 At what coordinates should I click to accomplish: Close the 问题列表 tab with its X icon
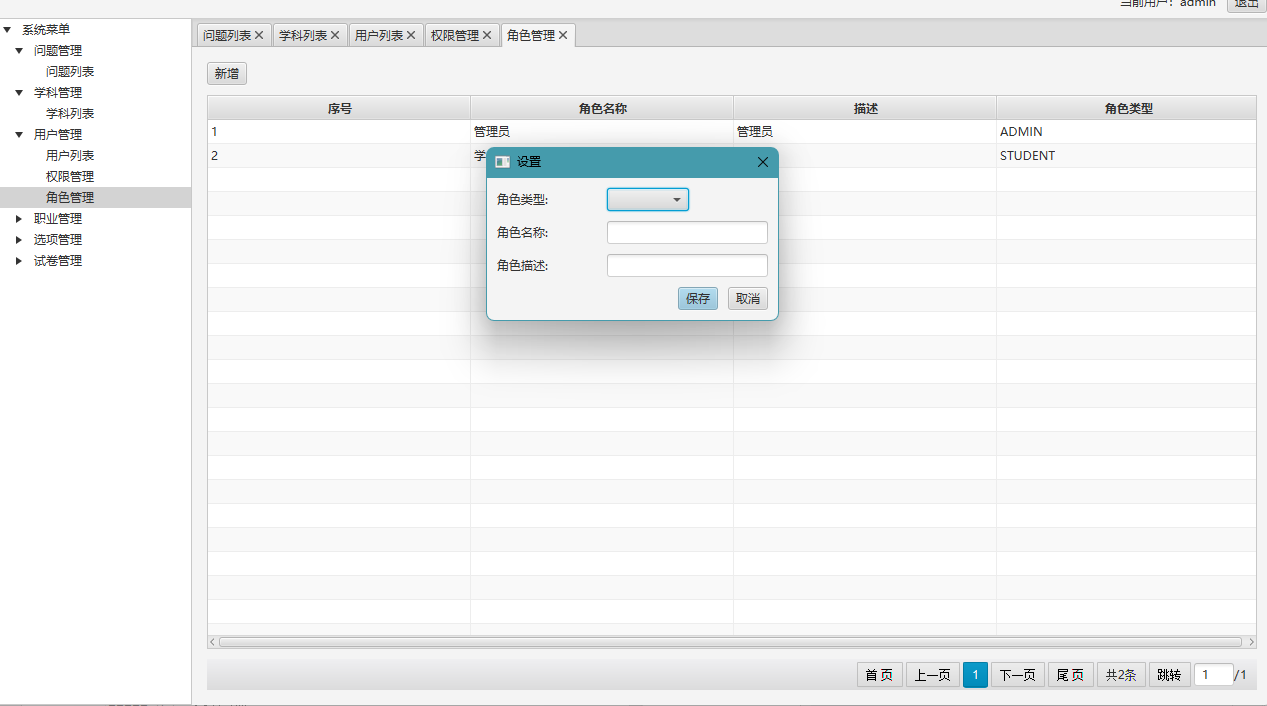(x=259, y=35)
